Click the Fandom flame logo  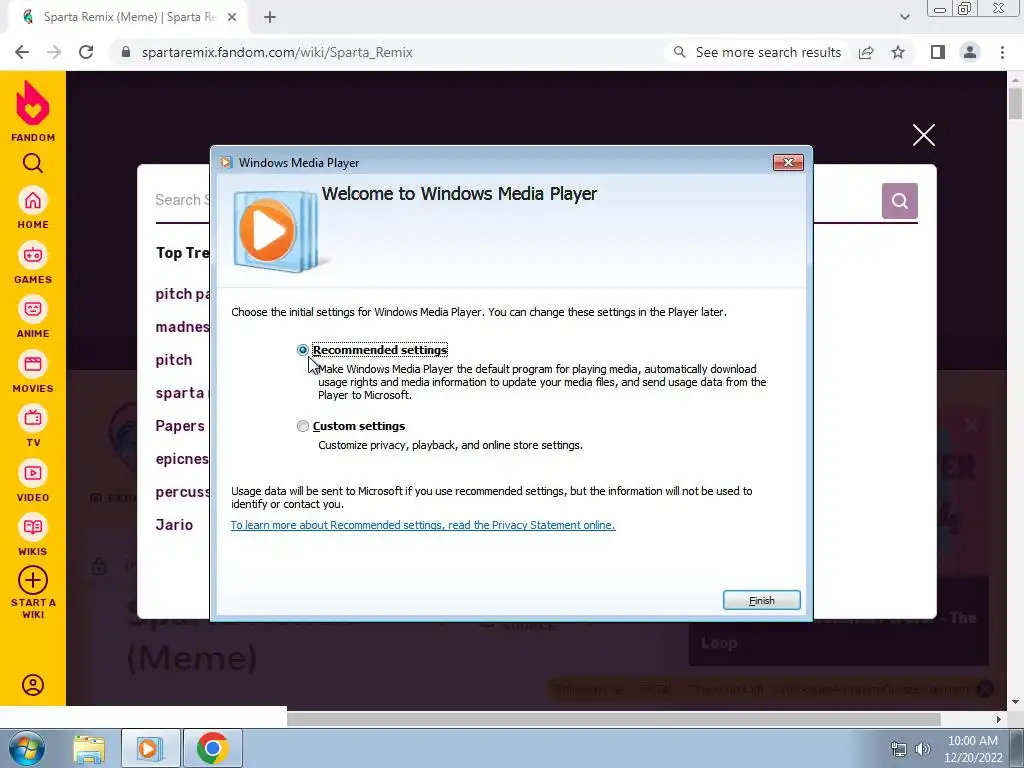pyautogui.click(x=33, y=103)
